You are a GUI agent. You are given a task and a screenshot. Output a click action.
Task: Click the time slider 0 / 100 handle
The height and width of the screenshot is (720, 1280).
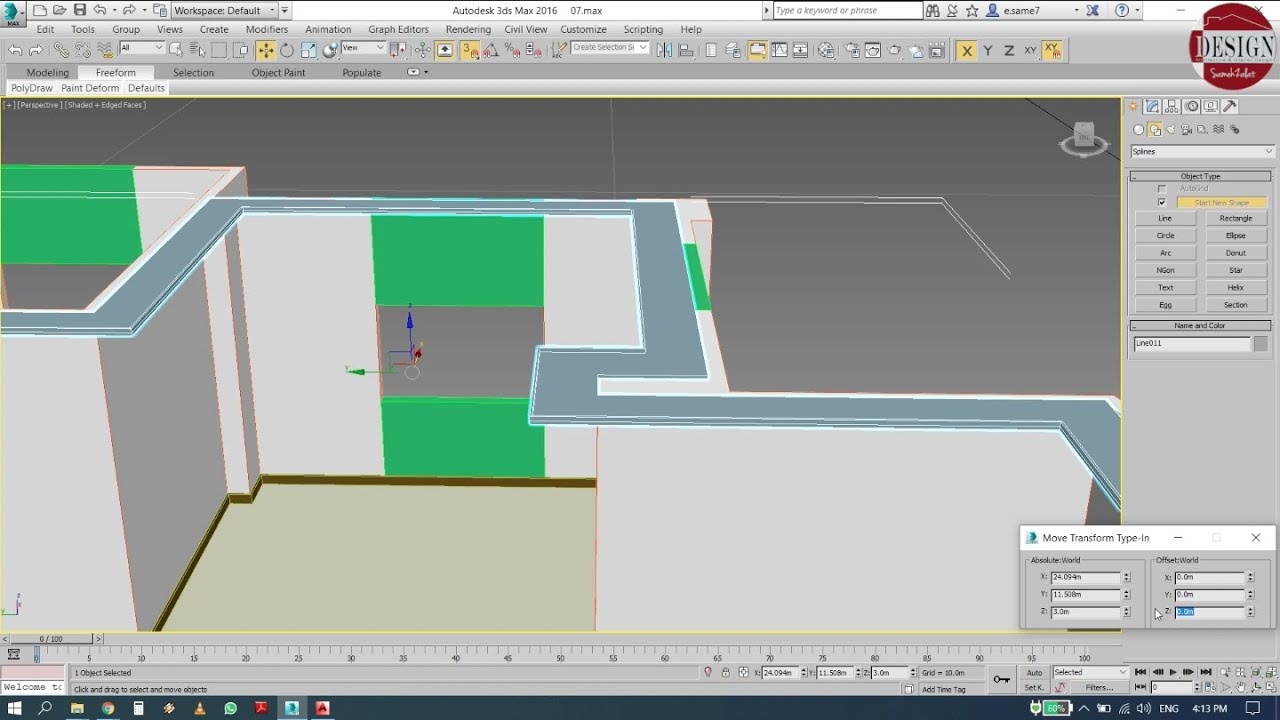[x=50, y=638]
